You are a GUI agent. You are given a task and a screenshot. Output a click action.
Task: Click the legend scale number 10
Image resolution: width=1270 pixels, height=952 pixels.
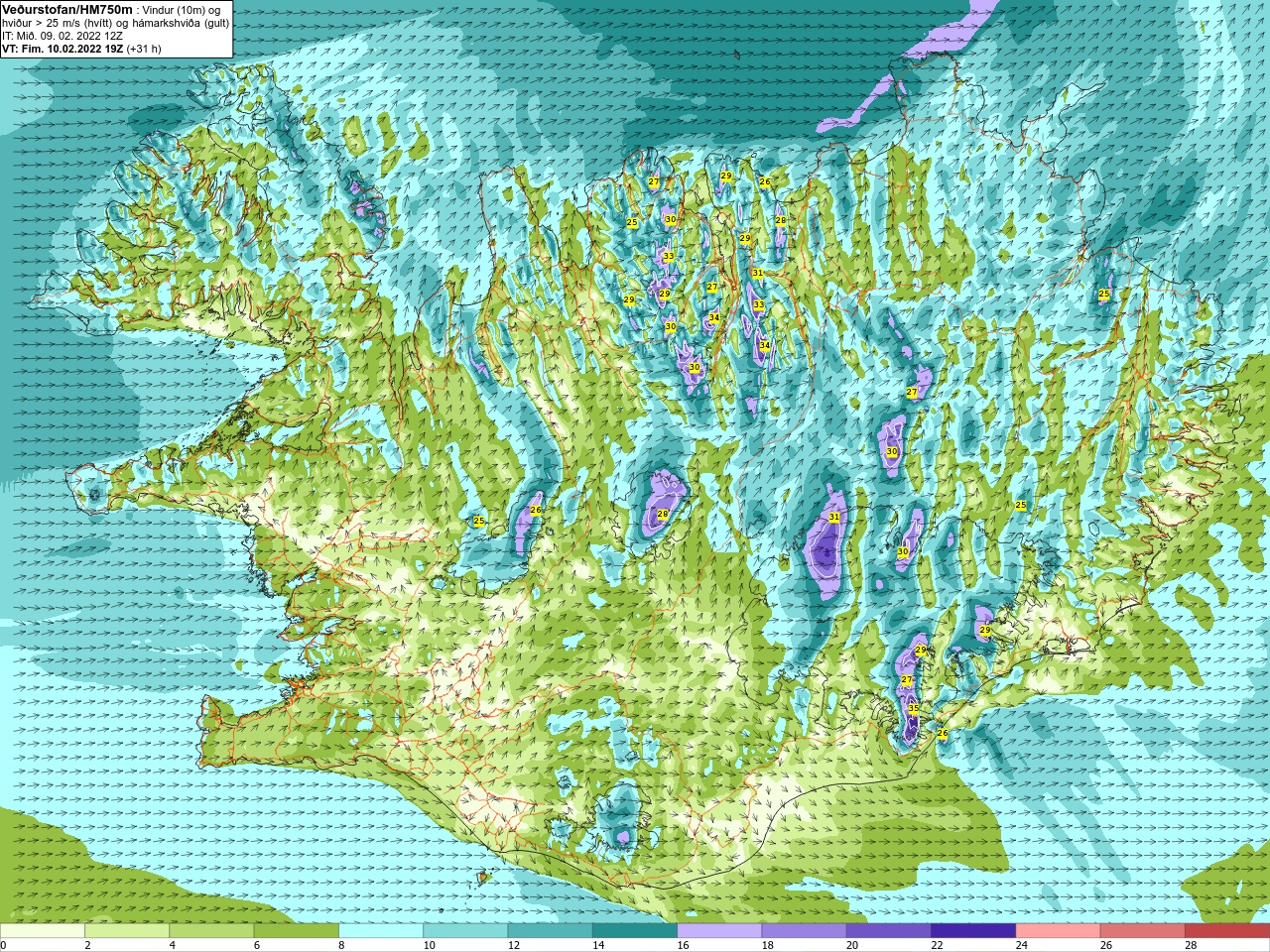pos(429,945)
